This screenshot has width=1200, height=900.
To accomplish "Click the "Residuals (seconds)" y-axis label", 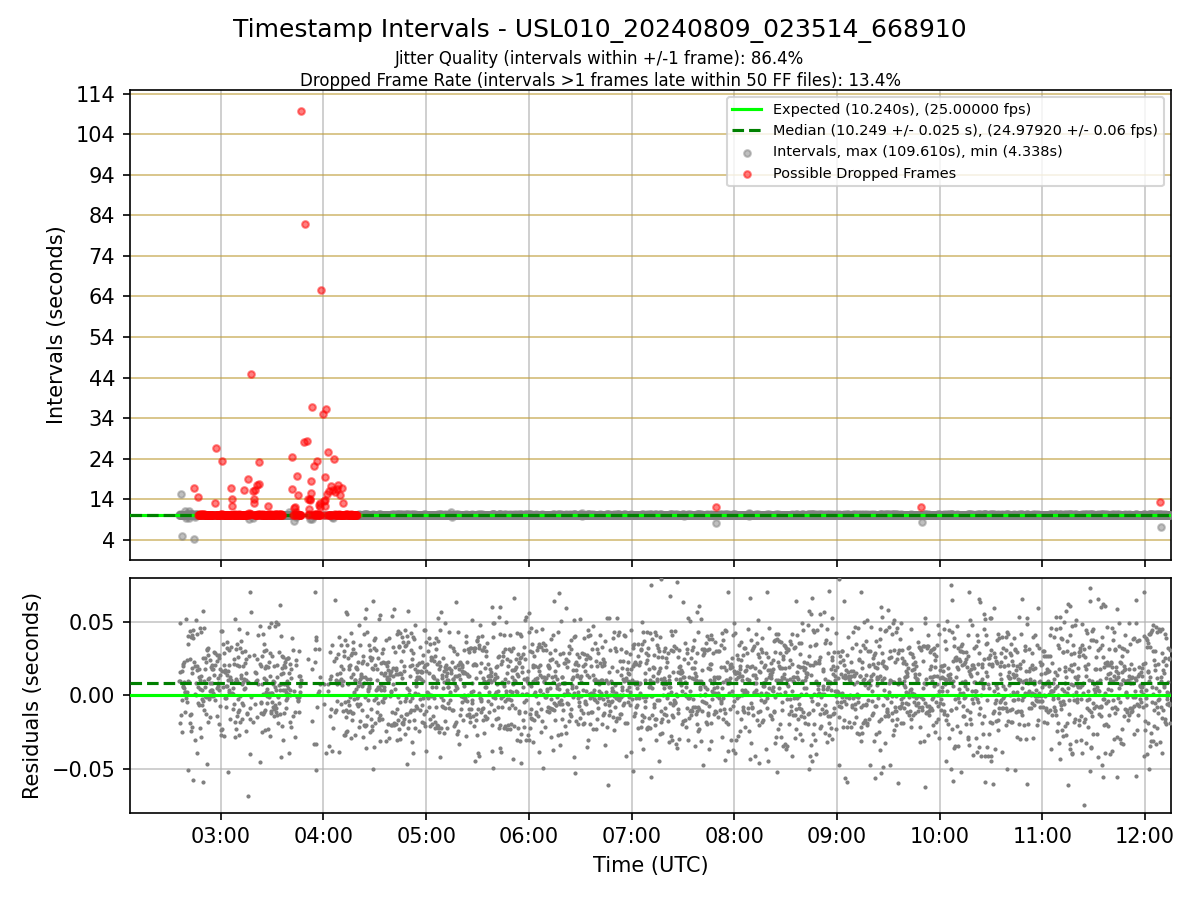I will tap(32, 696).
